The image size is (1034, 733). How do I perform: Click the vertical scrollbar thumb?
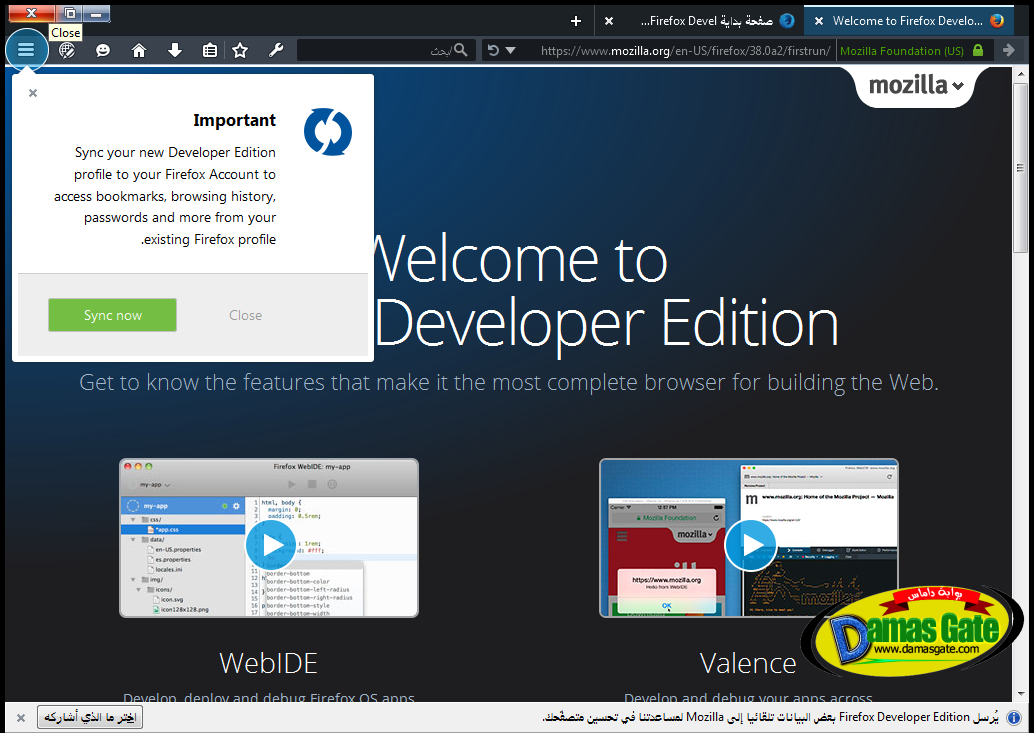pos(1020,168)
